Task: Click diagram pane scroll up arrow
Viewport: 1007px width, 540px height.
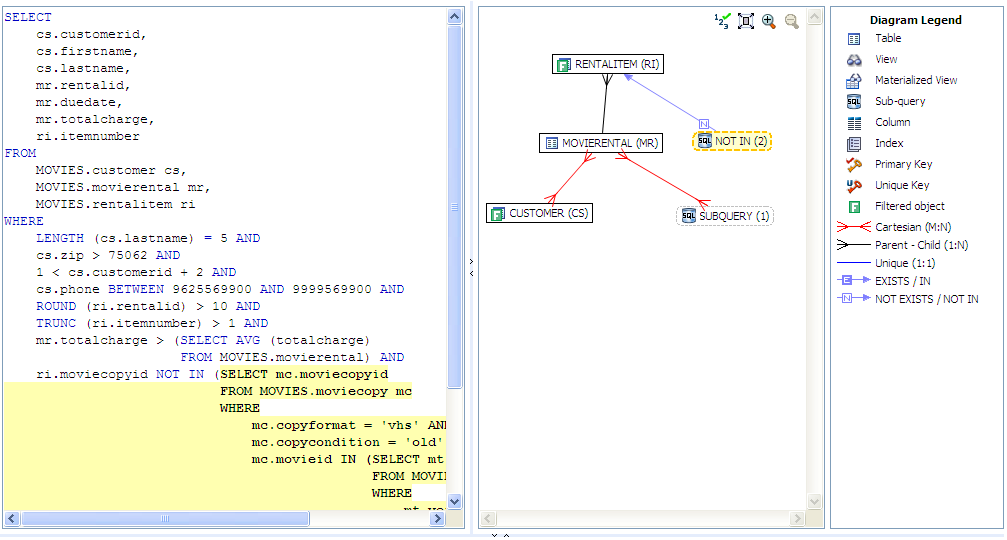Action: (x=814, y=17)
